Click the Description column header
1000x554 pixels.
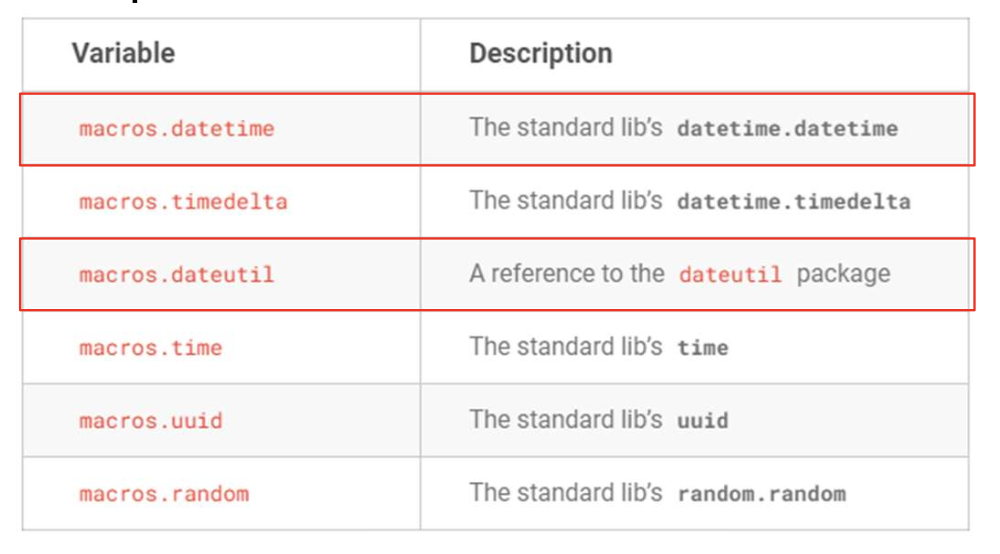click(x=540, y=53)
